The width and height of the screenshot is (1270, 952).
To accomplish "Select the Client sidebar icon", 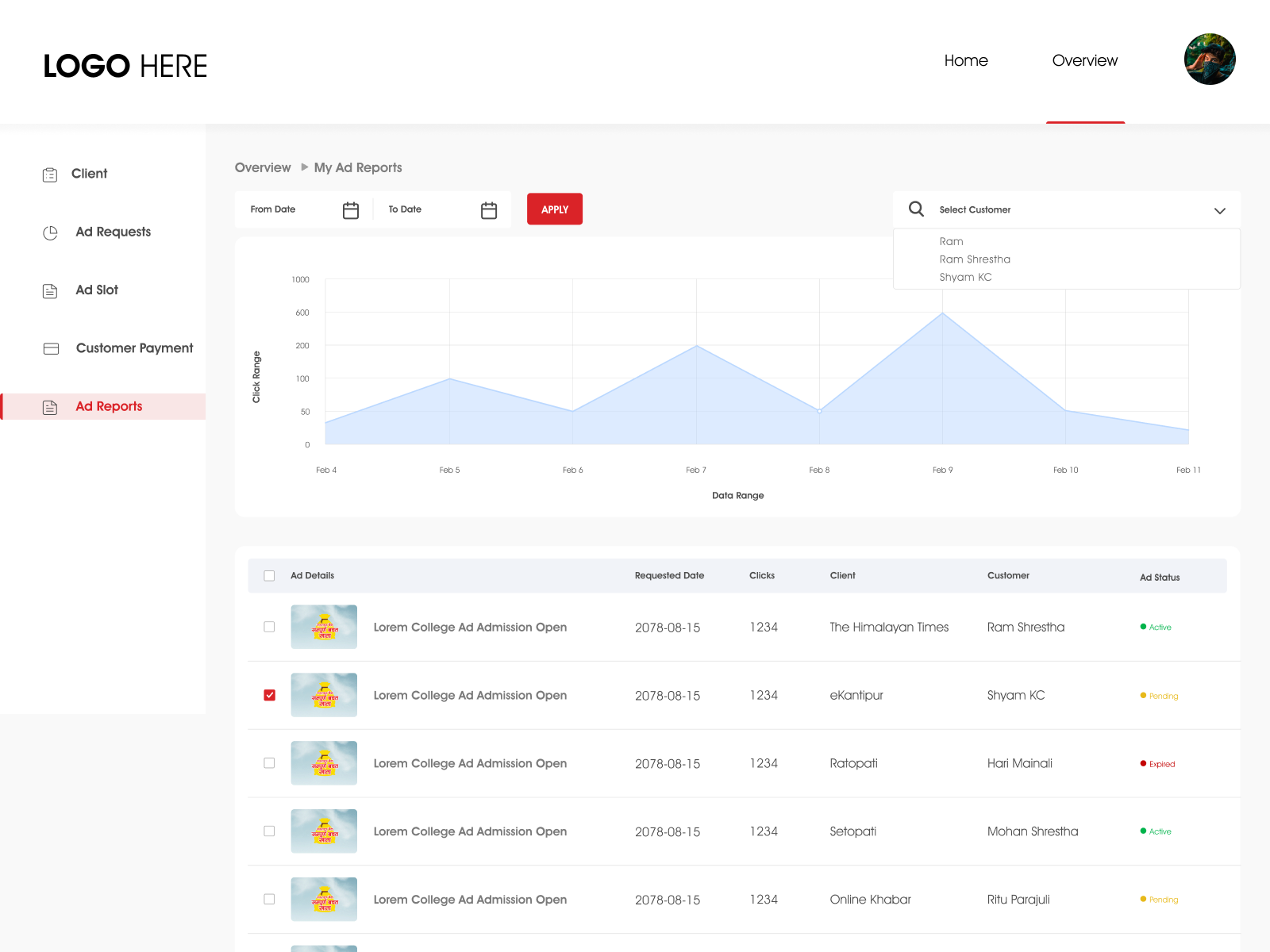I will 50,174.
